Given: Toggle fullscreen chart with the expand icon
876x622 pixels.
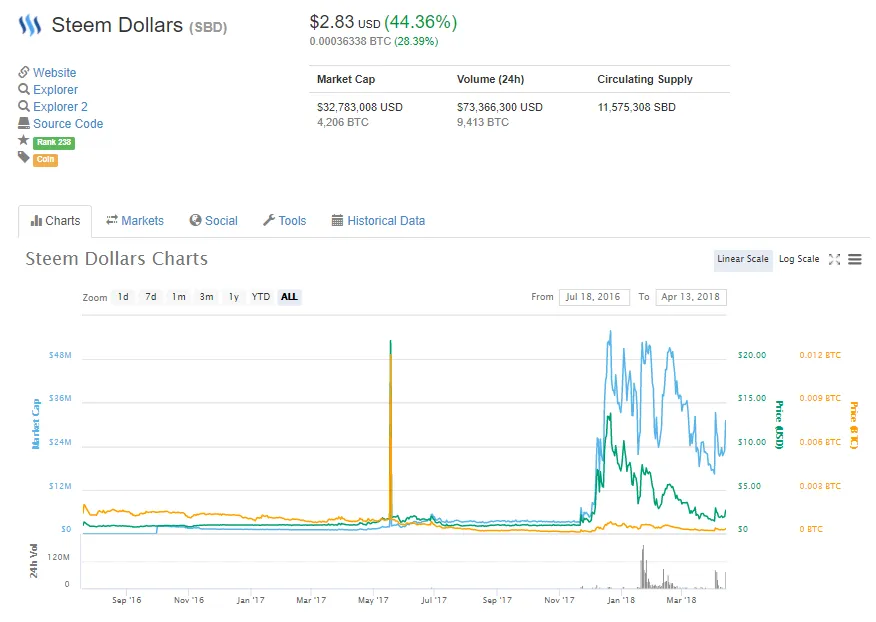Looking at the screenshot, I should pos(834,259).
